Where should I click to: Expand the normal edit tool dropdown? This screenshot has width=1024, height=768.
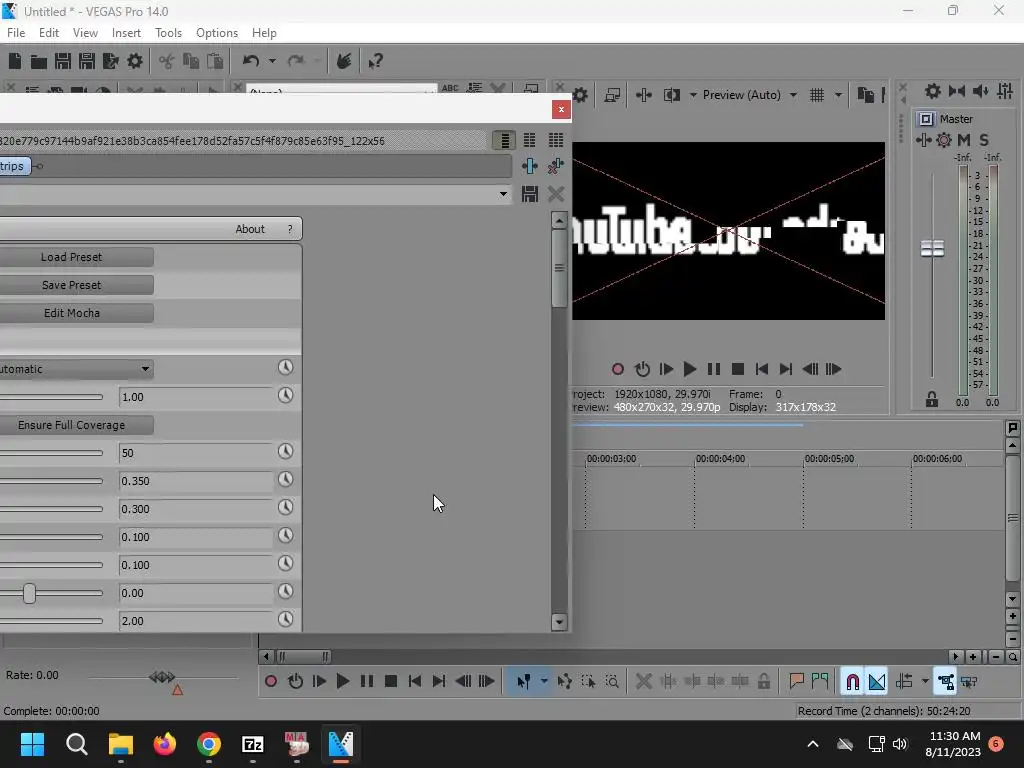(543, 682)
